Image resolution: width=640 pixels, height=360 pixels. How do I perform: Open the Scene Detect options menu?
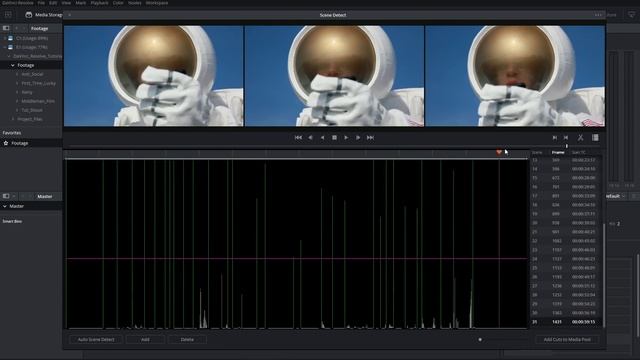(x=598, y=15)
